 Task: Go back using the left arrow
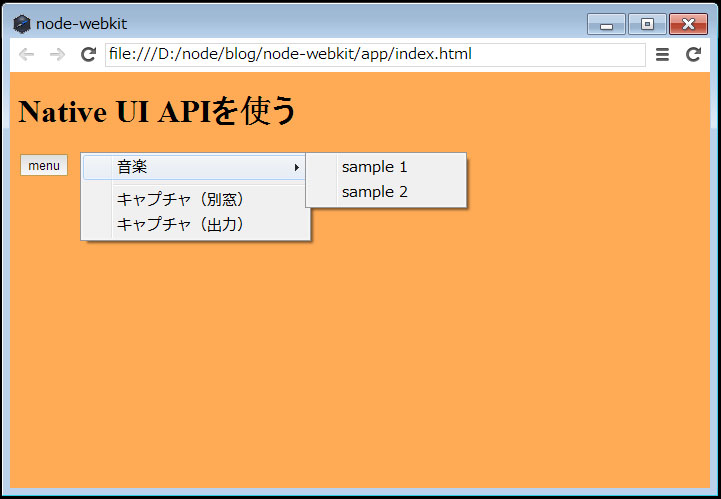point(27,55)
